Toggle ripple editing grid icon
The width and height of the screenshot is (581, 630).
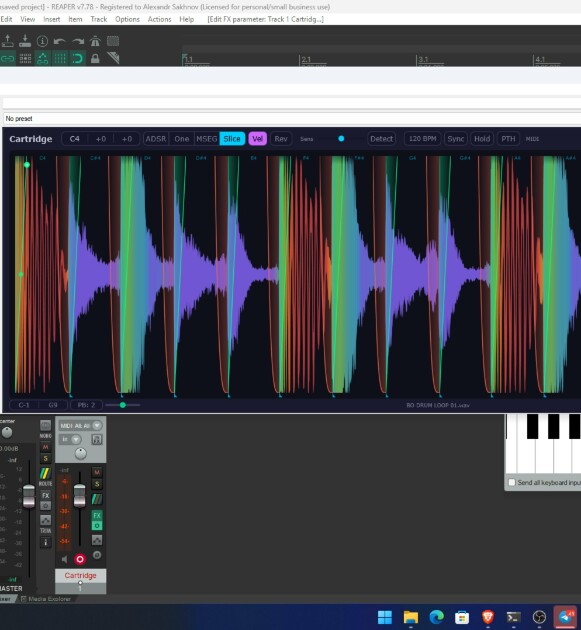click(25, 59)
